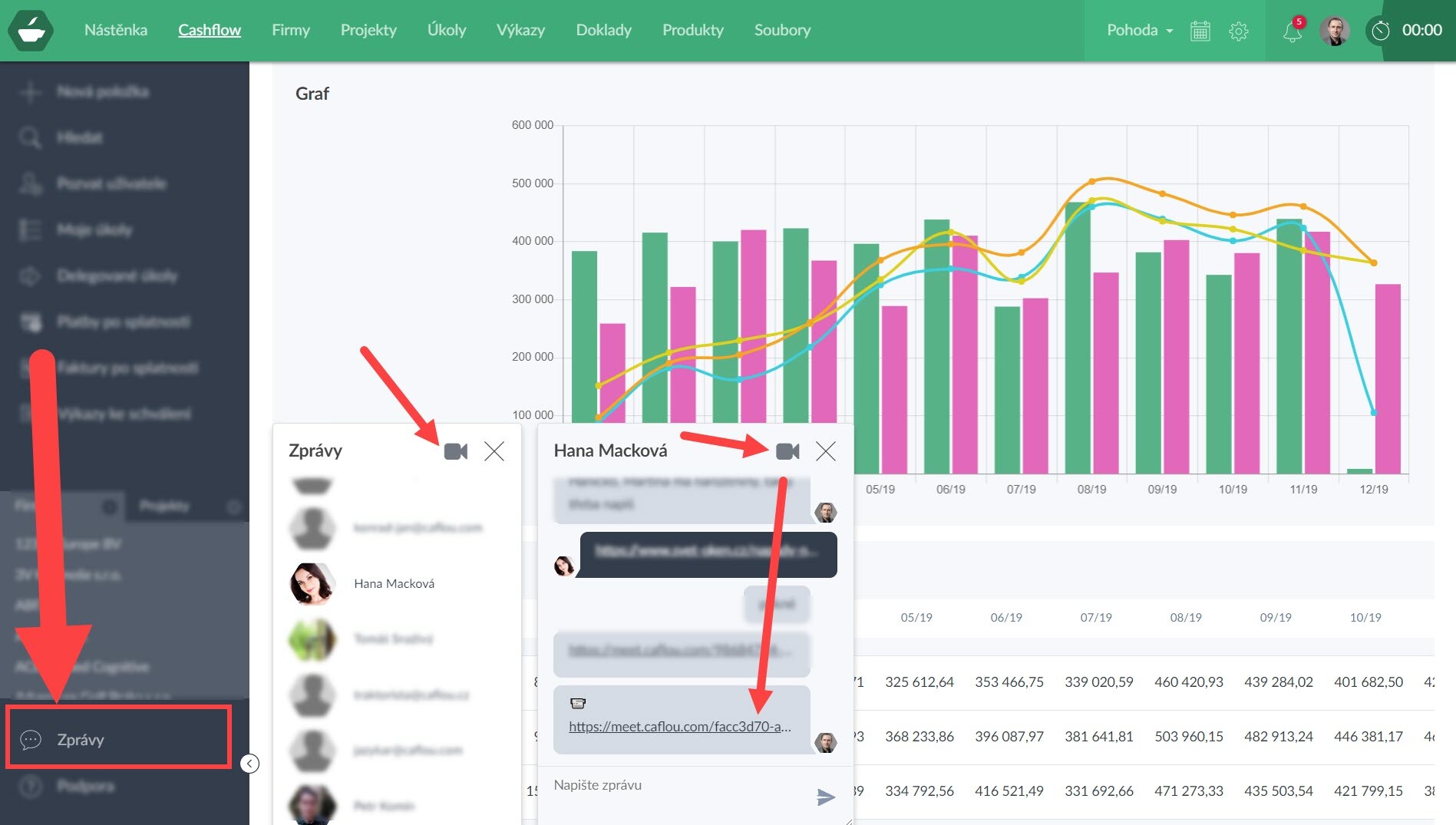Open the meet.caflou.com meeting link
Image resolution: width=1456 pixels, height=825 pixels.
click(679, 727)
